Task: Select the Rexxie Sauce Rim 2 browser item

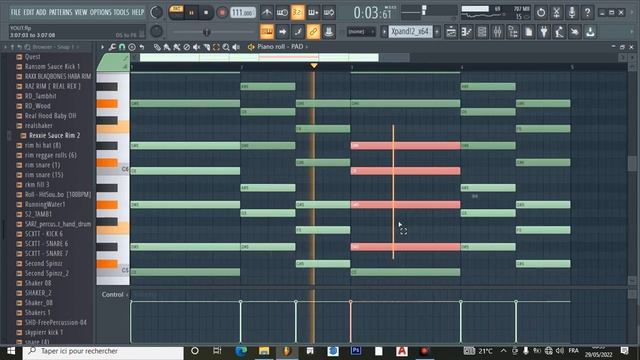Action: point(54,135)
